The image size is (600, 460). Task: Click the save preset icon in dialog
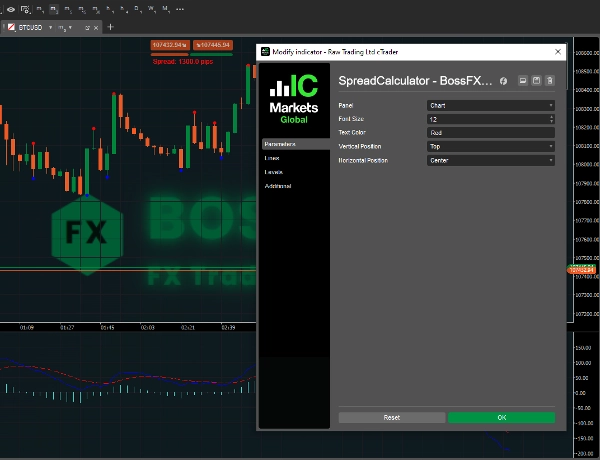pyautogui.click(x=536, y=80)
